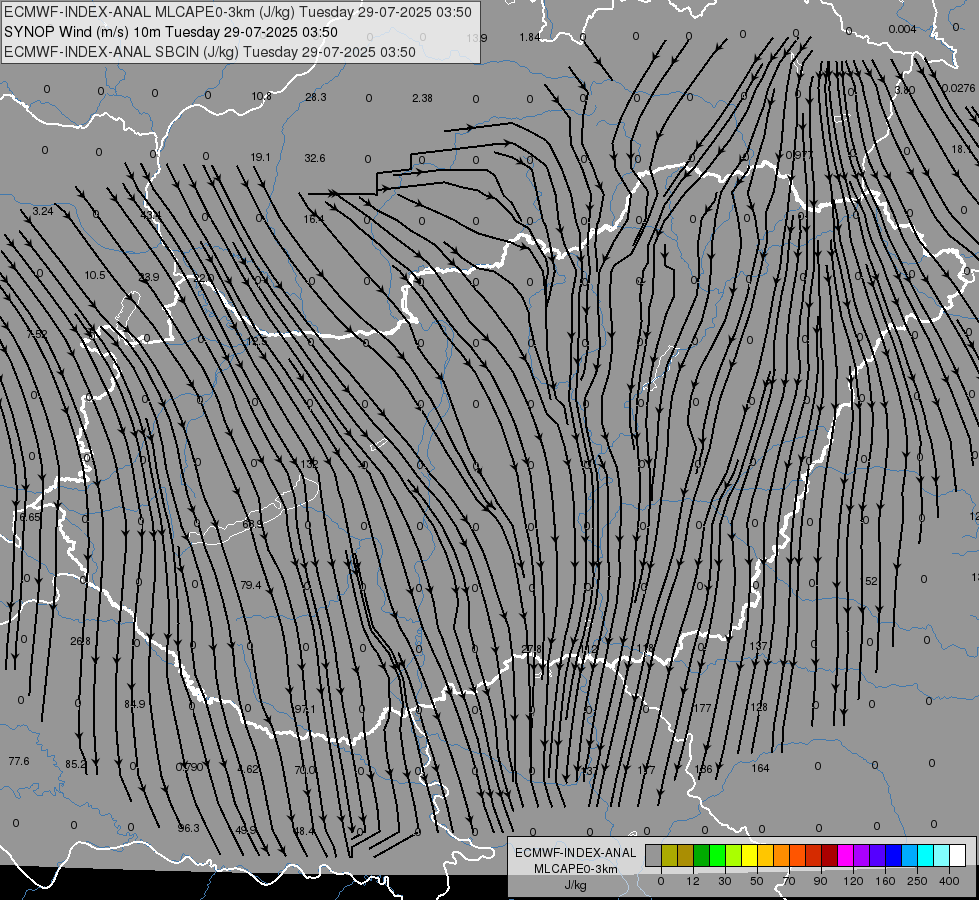
Task: Click the legend tick label '250'
Action: point(917,881)
